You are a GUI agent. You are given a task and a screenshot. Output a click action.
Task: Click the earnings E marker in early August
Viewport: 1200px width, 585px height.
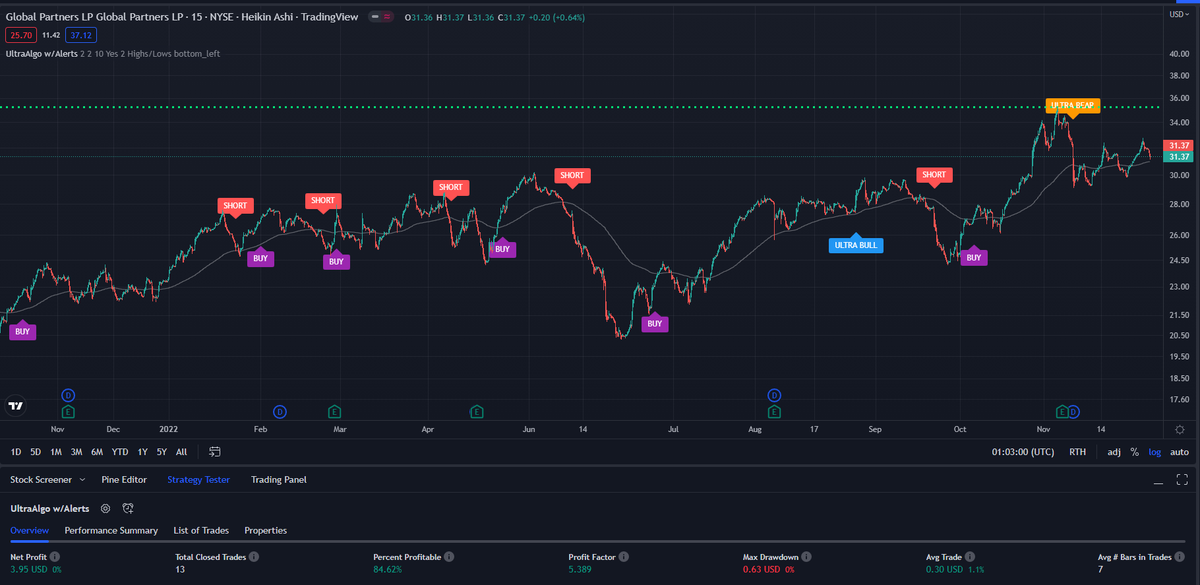pos(774,411)
